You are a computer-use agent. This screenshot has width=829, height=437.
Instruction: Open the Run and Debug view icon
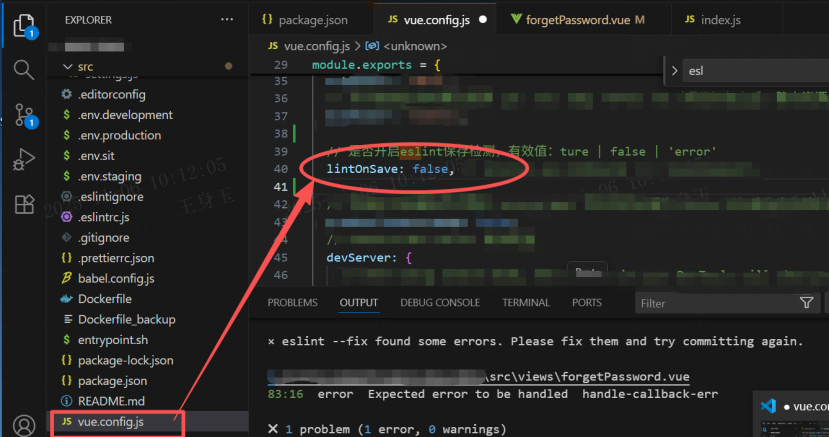click(23, 159)
